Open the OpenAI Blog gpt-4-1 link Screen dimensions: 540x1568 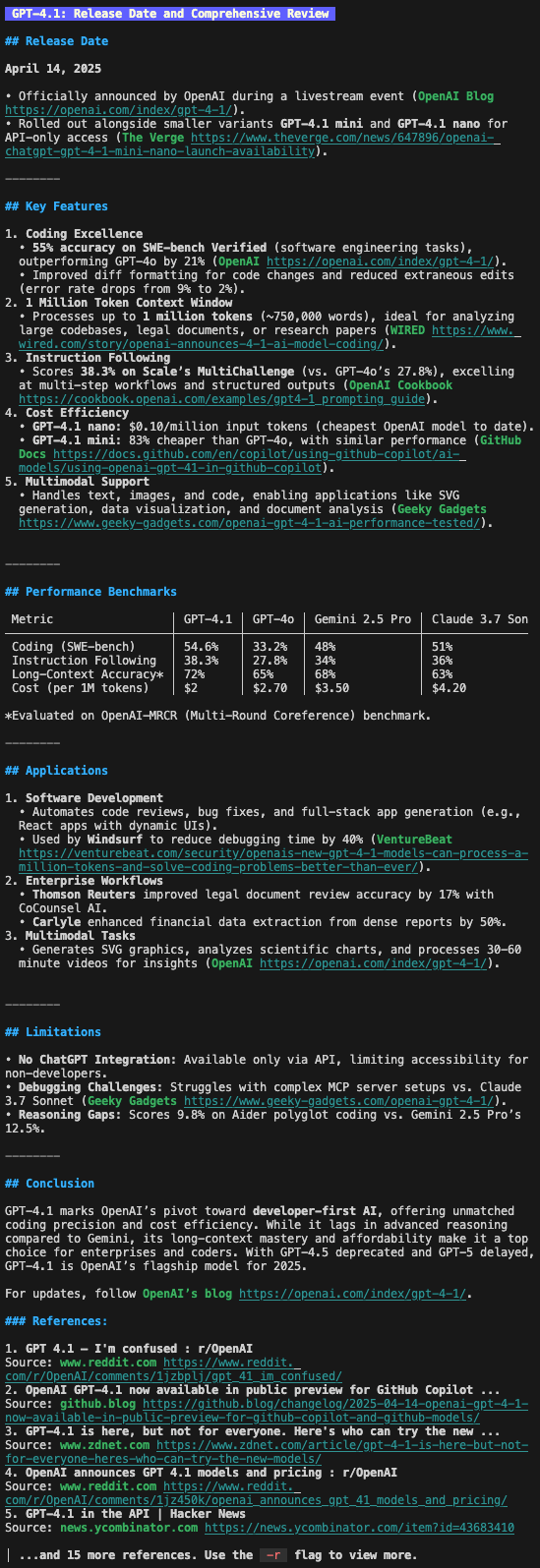pos(117,110)
